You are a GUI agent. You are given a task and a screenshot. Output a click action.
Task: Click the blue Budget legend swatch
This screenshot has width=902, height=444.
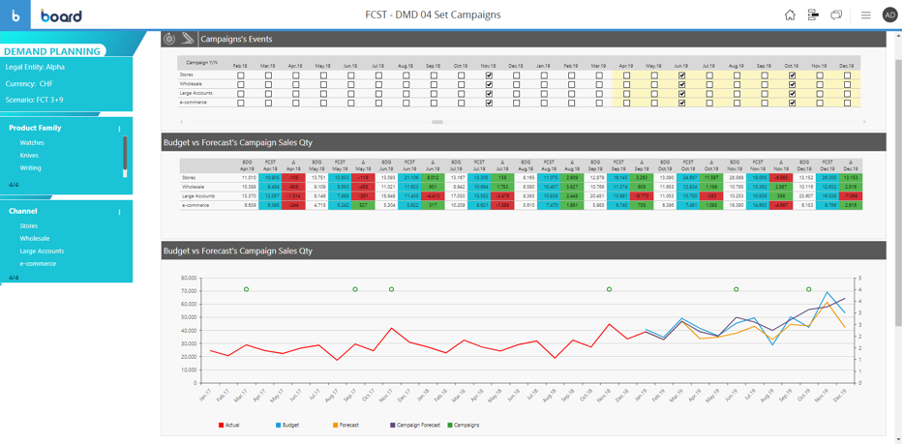pyautogui.click(x=277, y=425)
